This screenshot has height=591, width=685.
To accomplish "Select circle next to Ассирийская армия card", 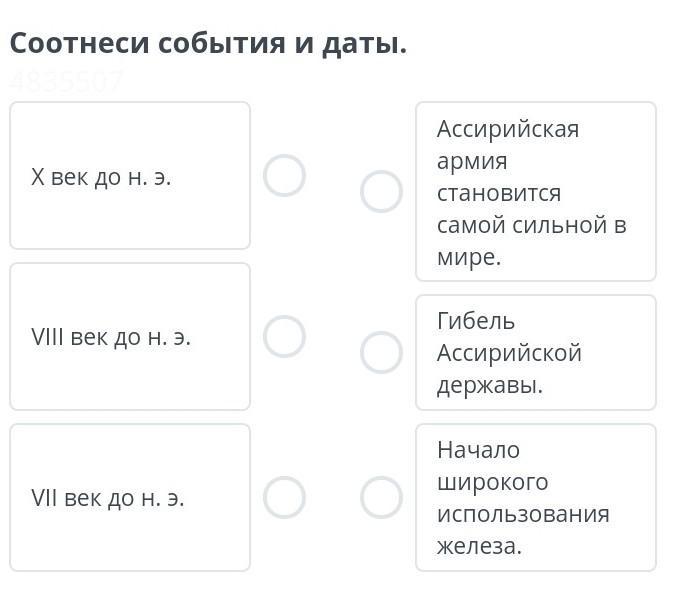I will [381, 191].
